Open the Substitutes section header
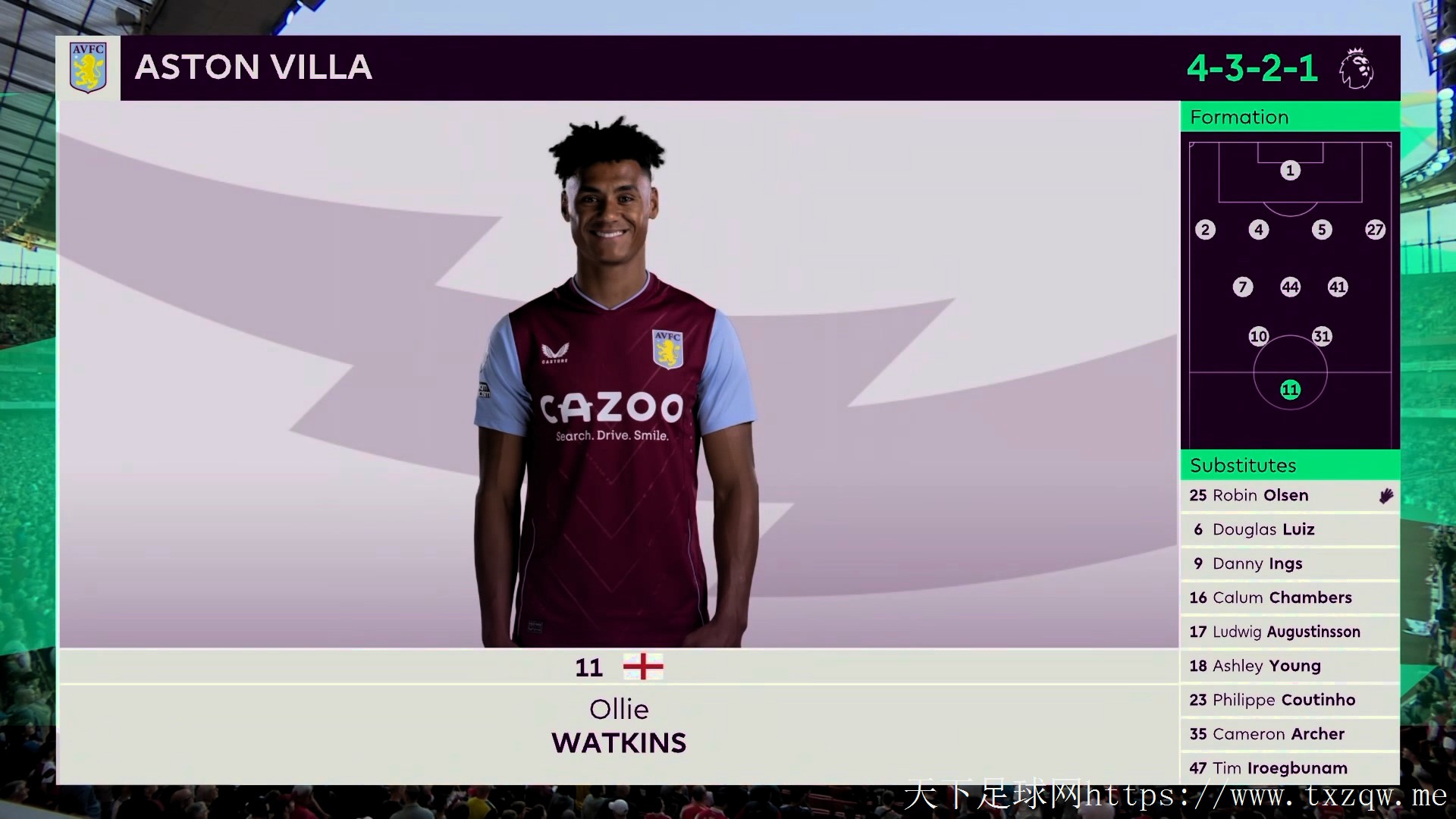 [1290, 465]
